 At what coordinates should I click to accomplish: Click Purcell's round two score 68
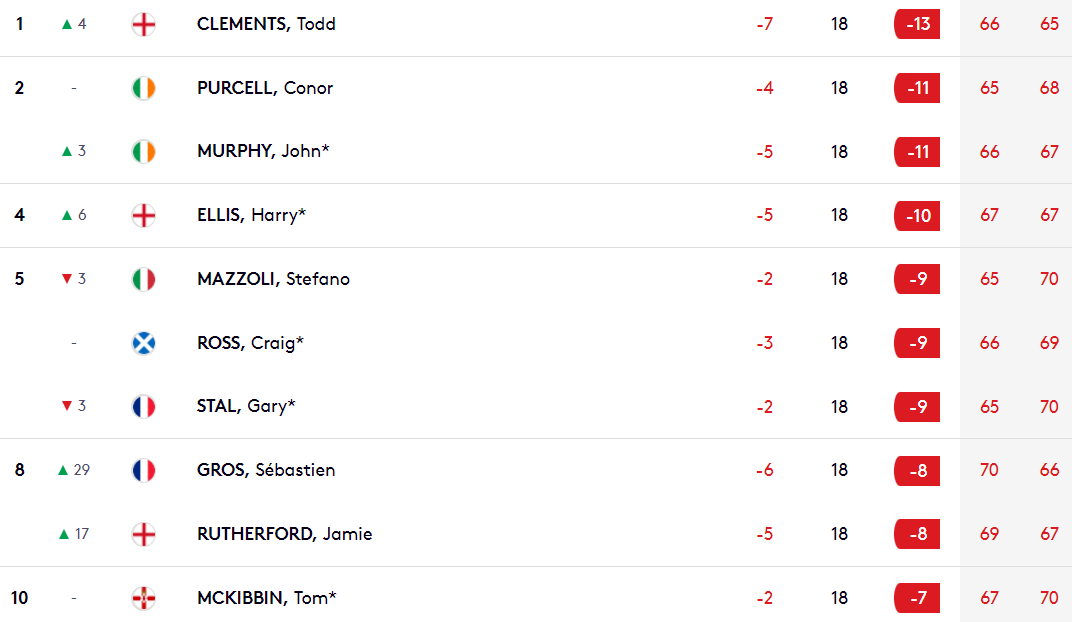(x=1049, y=88)
